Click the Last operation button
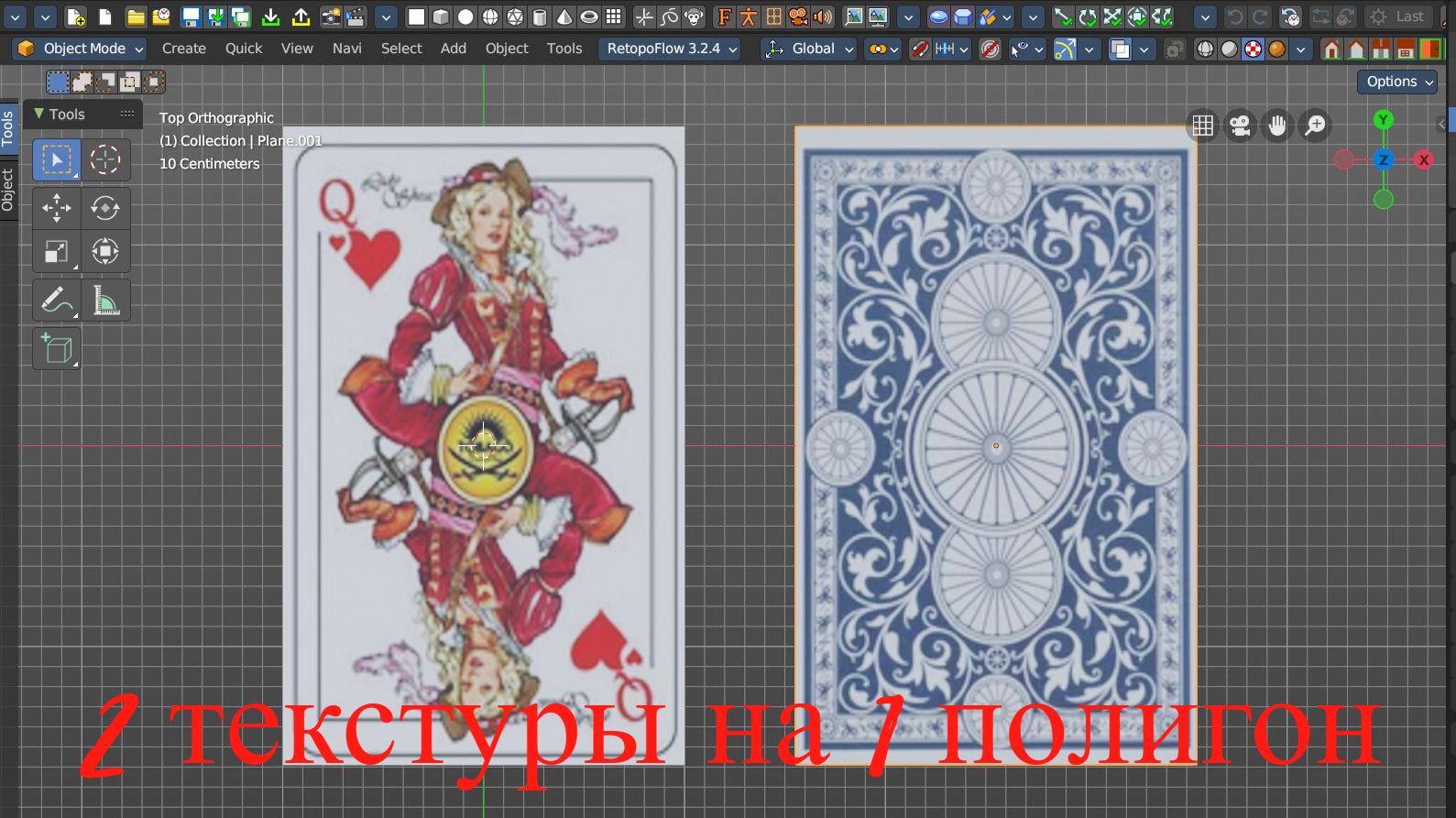Image resolution: width=1456 pixels, height=818 pixels. [1397, 16]
